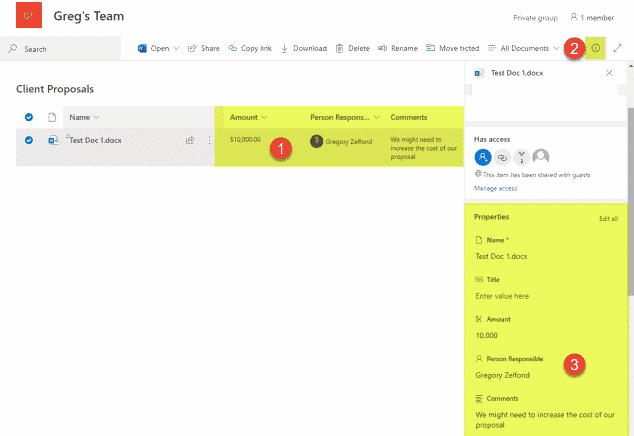The image size is (634, 436).
Task: Edit the Name property value Test Doc 1.docx
Action: [x=501, y=256]
